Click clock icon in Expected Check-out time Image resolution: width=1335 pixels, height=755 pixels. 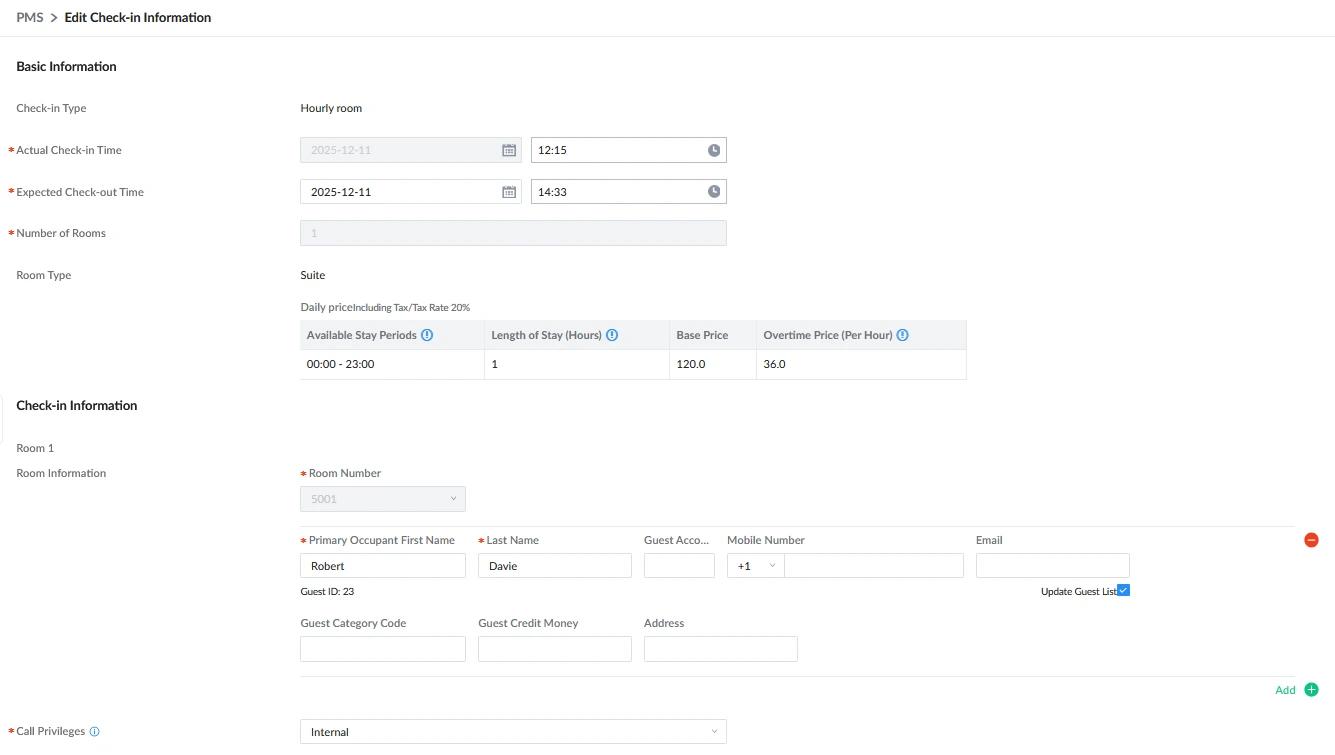point(714,192)
